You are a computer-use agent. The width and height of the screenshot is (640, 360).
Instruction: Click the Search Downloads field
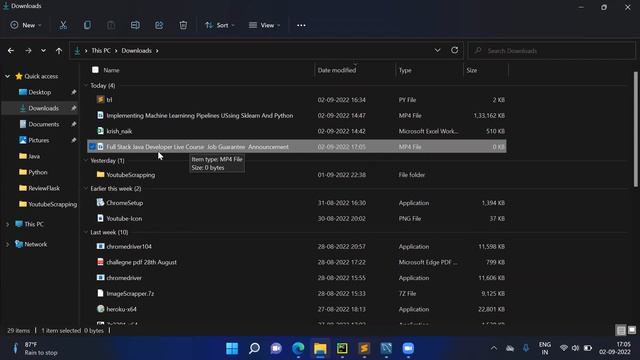551,51
